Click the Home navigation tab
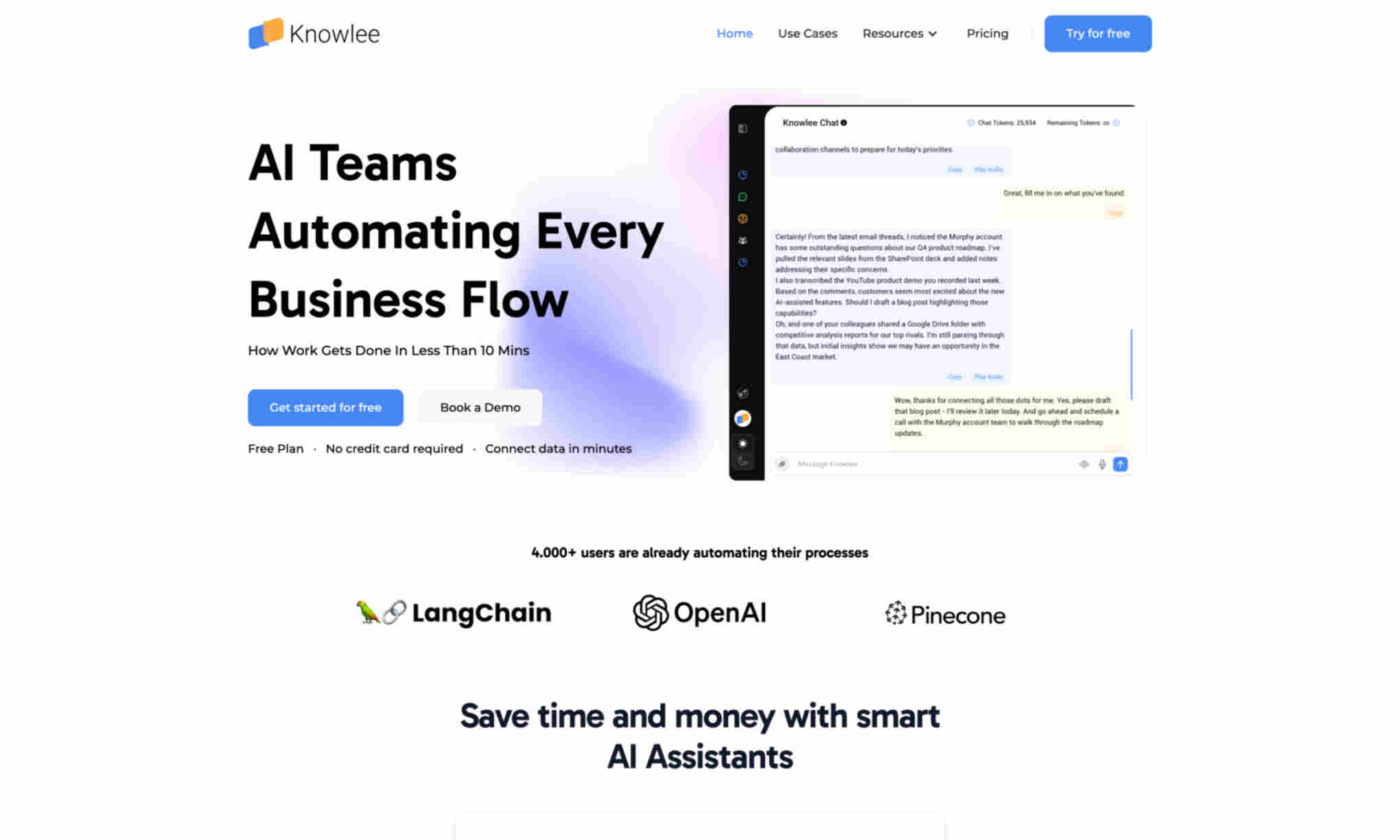 pyautogui.click(x=734, y=33)
